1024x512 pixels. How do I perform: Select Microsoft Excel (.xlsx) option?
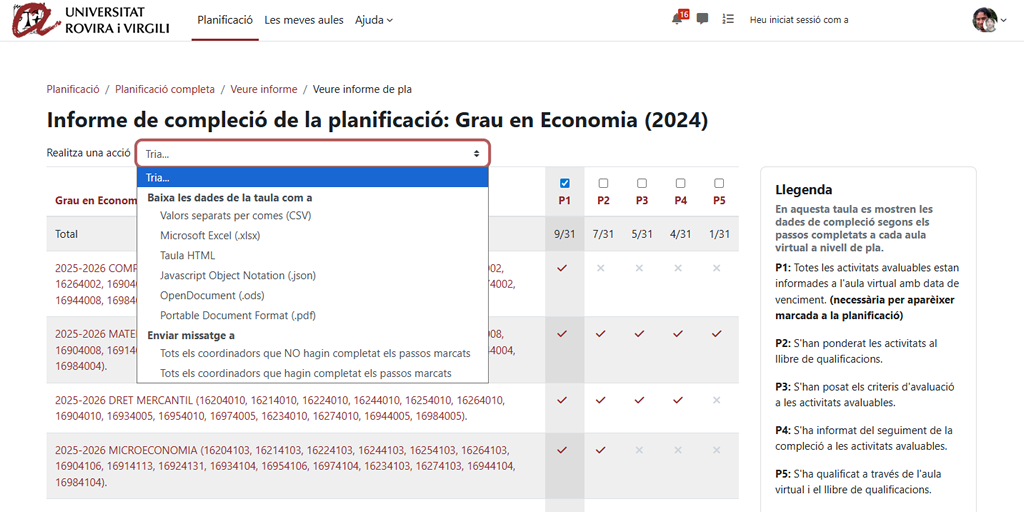point(210,236)
